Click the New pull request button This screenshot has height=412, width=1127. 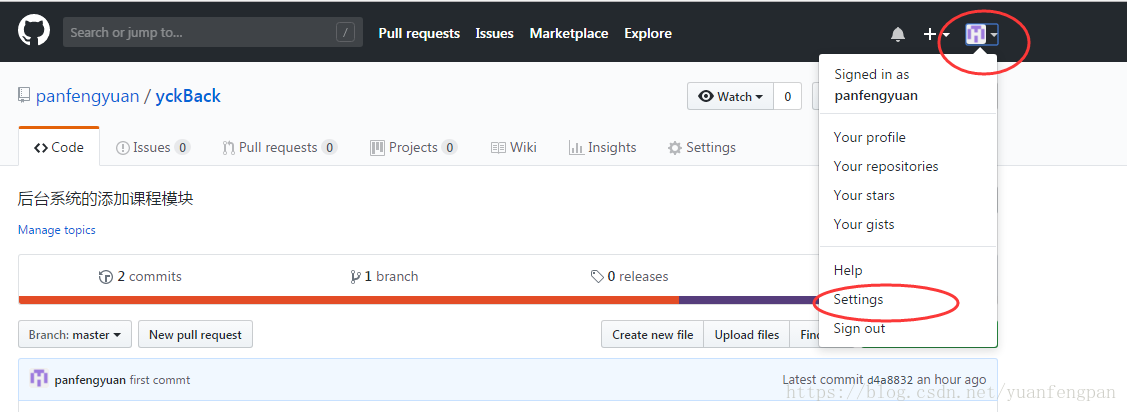point(196,335)
